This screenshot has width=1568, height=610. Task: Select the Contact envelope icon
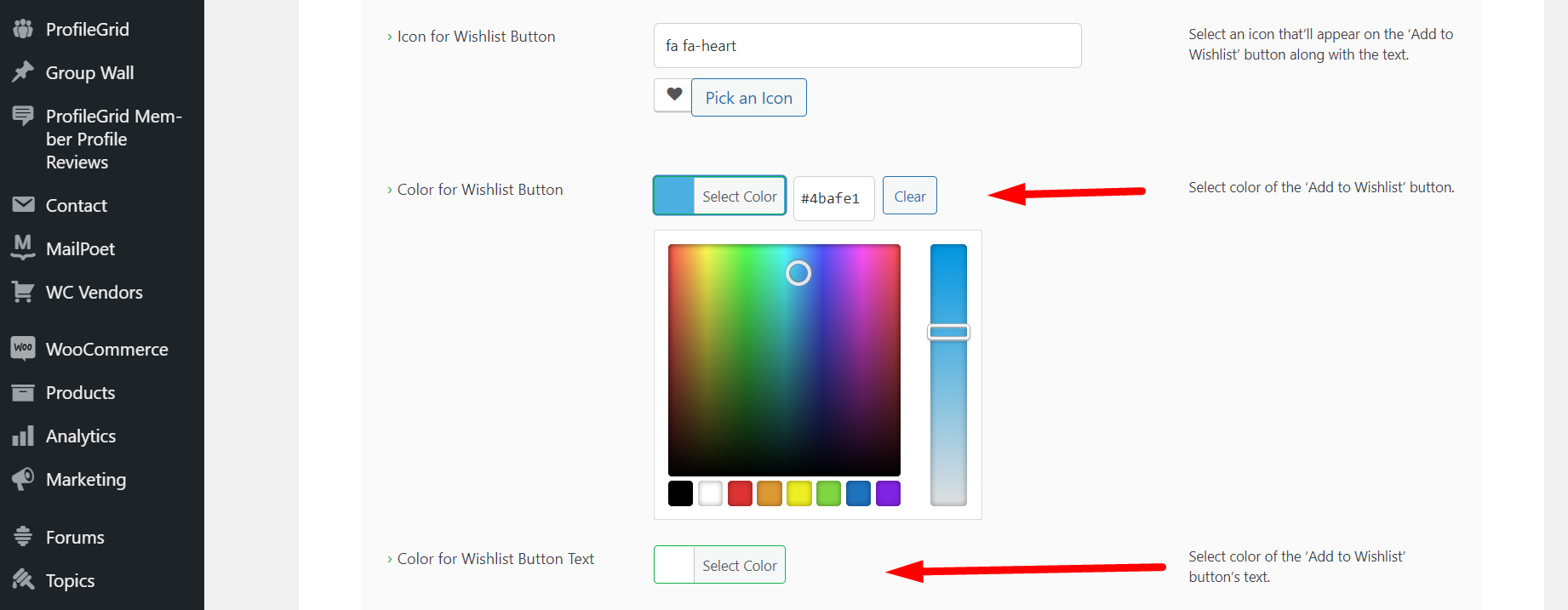pyautogui.click(x=24, y=205)
